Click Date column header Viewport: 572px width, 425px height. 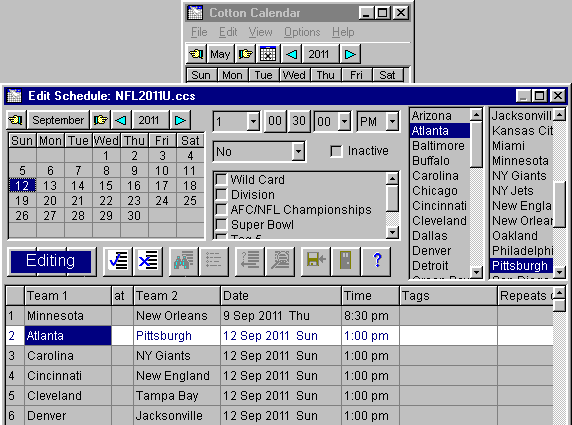(x=281, y=295)
